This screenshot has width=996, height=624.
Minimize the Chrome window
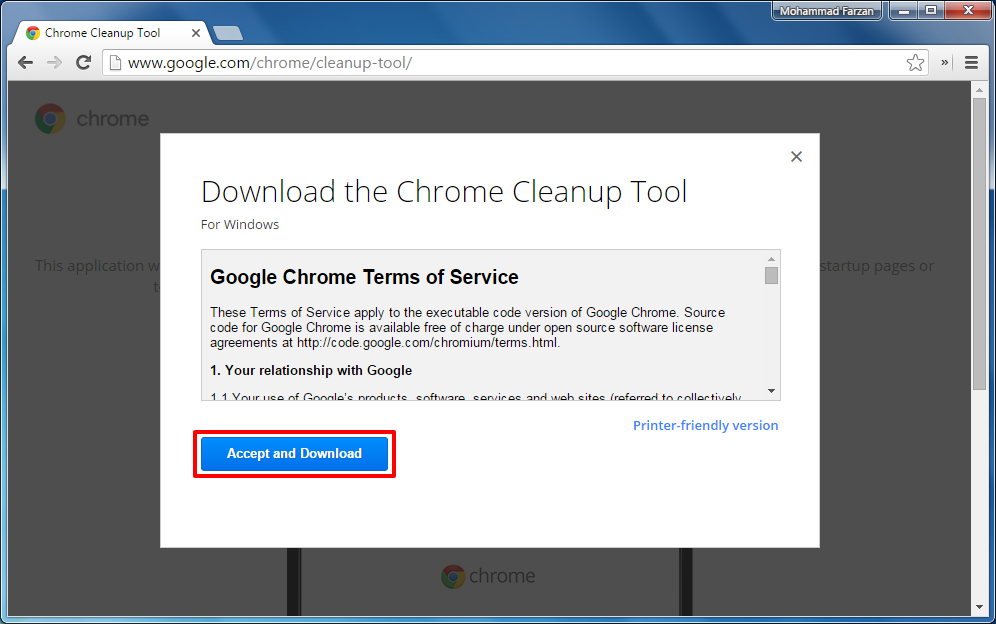click(903, 11)
